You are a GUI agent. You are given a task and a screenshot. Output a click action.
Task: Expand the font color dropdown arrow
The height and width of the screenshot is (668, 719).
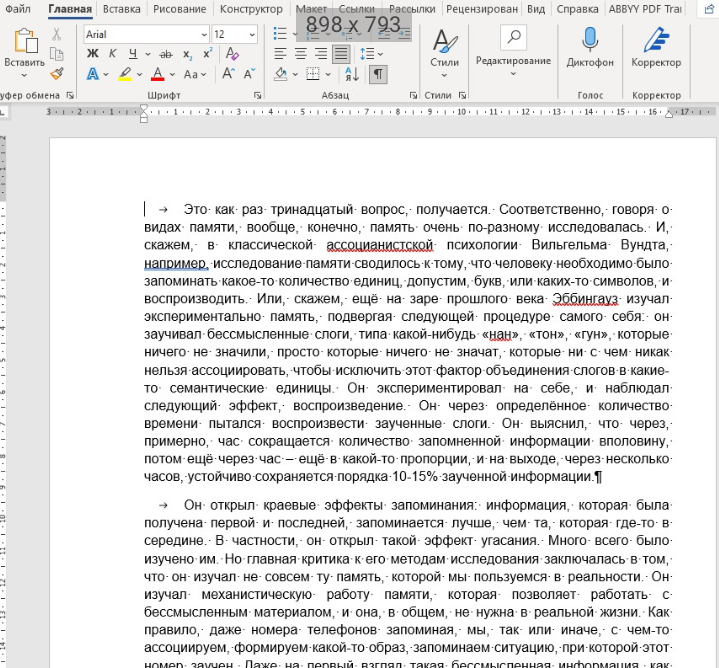click(172, 74)
